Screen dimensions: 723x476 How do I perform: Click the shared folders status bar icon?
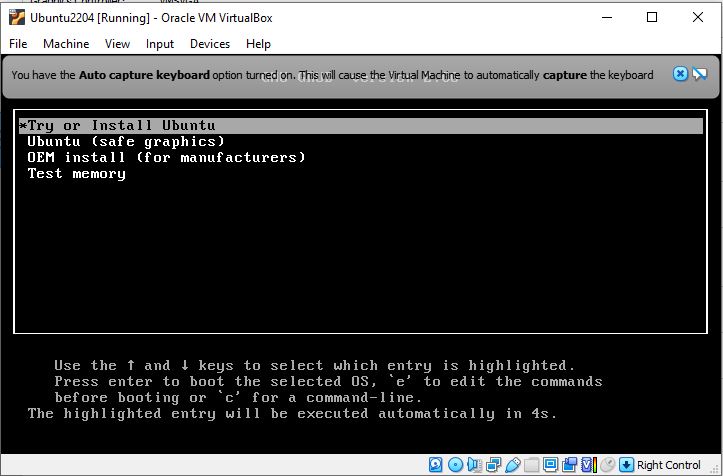point(532,464)
